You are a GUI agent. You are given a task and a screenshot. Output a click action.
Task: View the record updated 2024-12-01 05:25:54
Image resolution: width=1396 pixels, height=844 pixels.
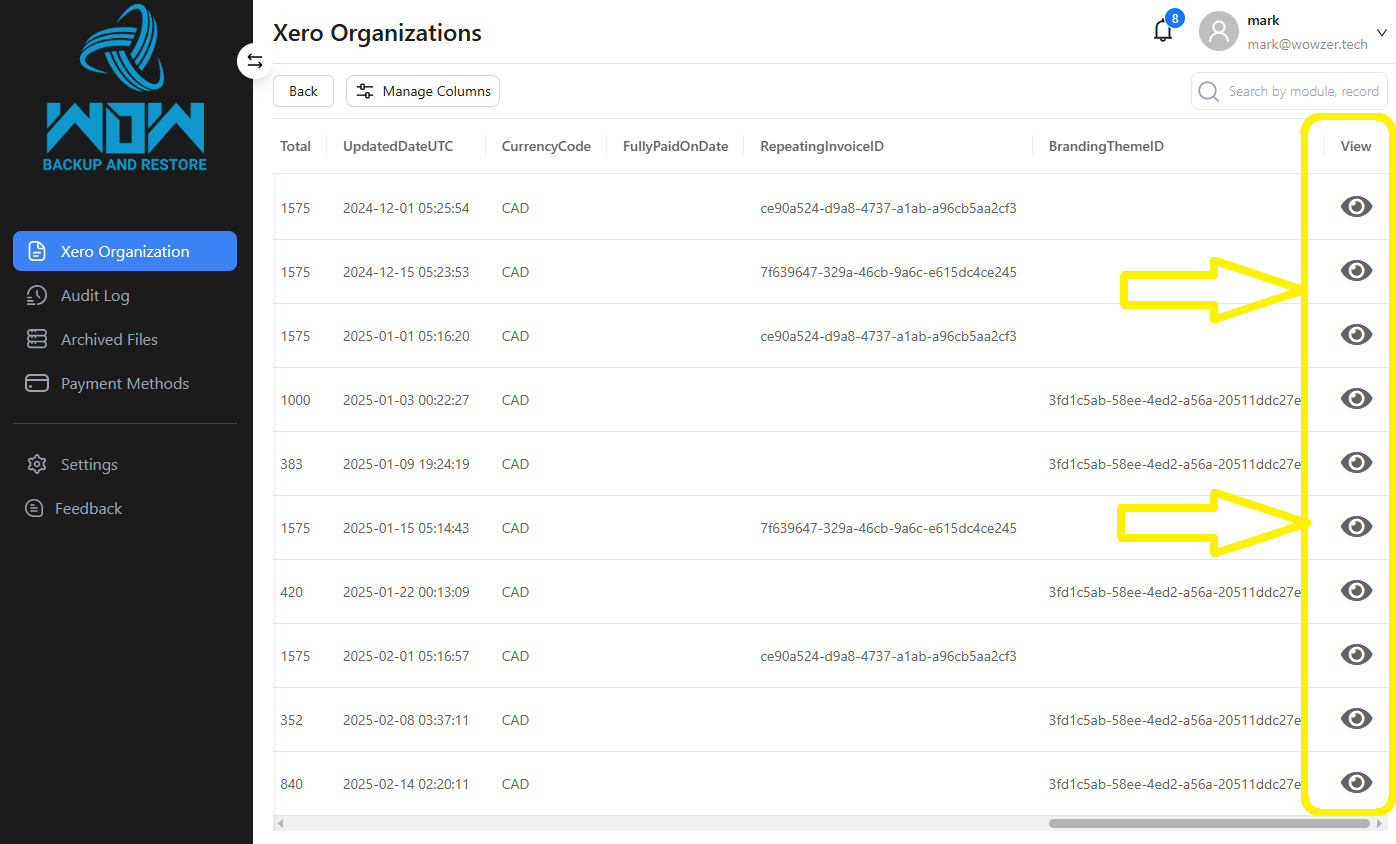point(1356,207)
